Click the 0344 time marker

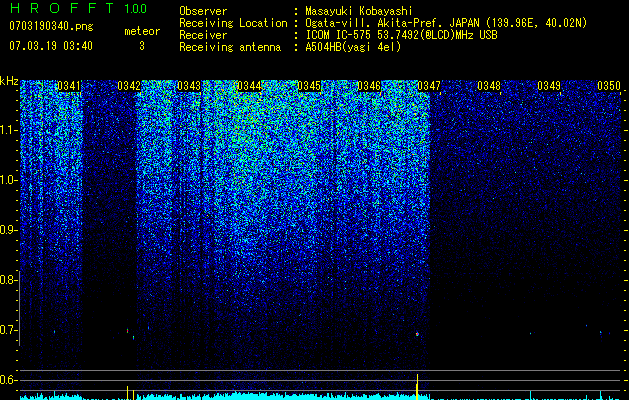point(249,86)
